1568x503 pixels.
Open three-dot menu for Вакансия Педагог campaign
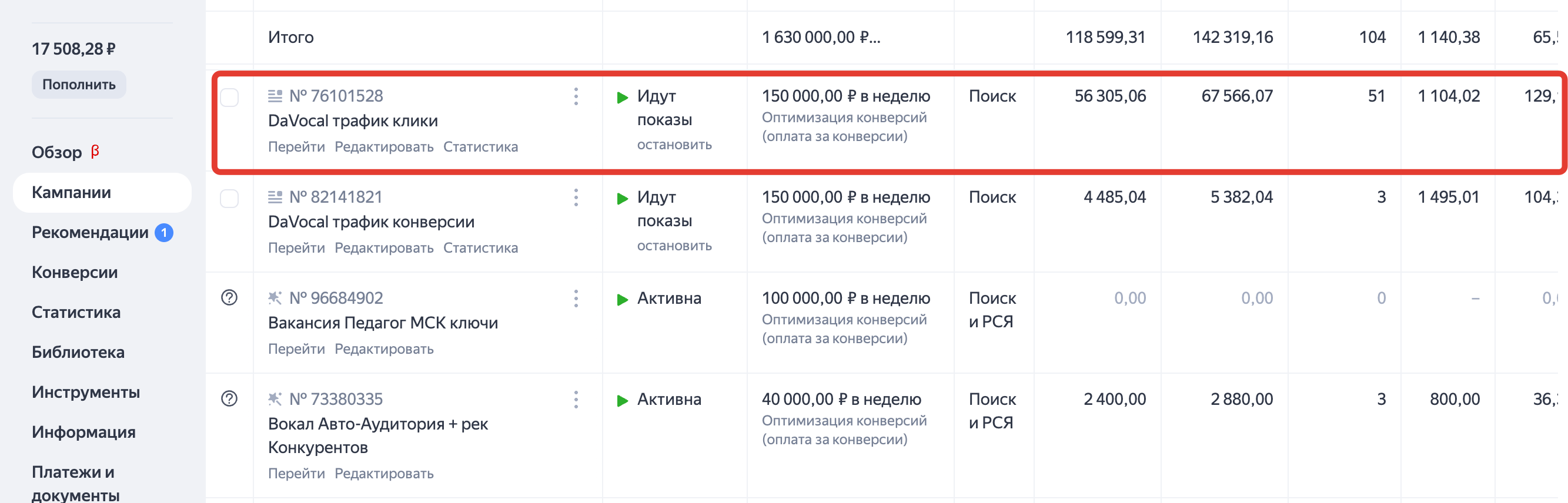[575, 298]
